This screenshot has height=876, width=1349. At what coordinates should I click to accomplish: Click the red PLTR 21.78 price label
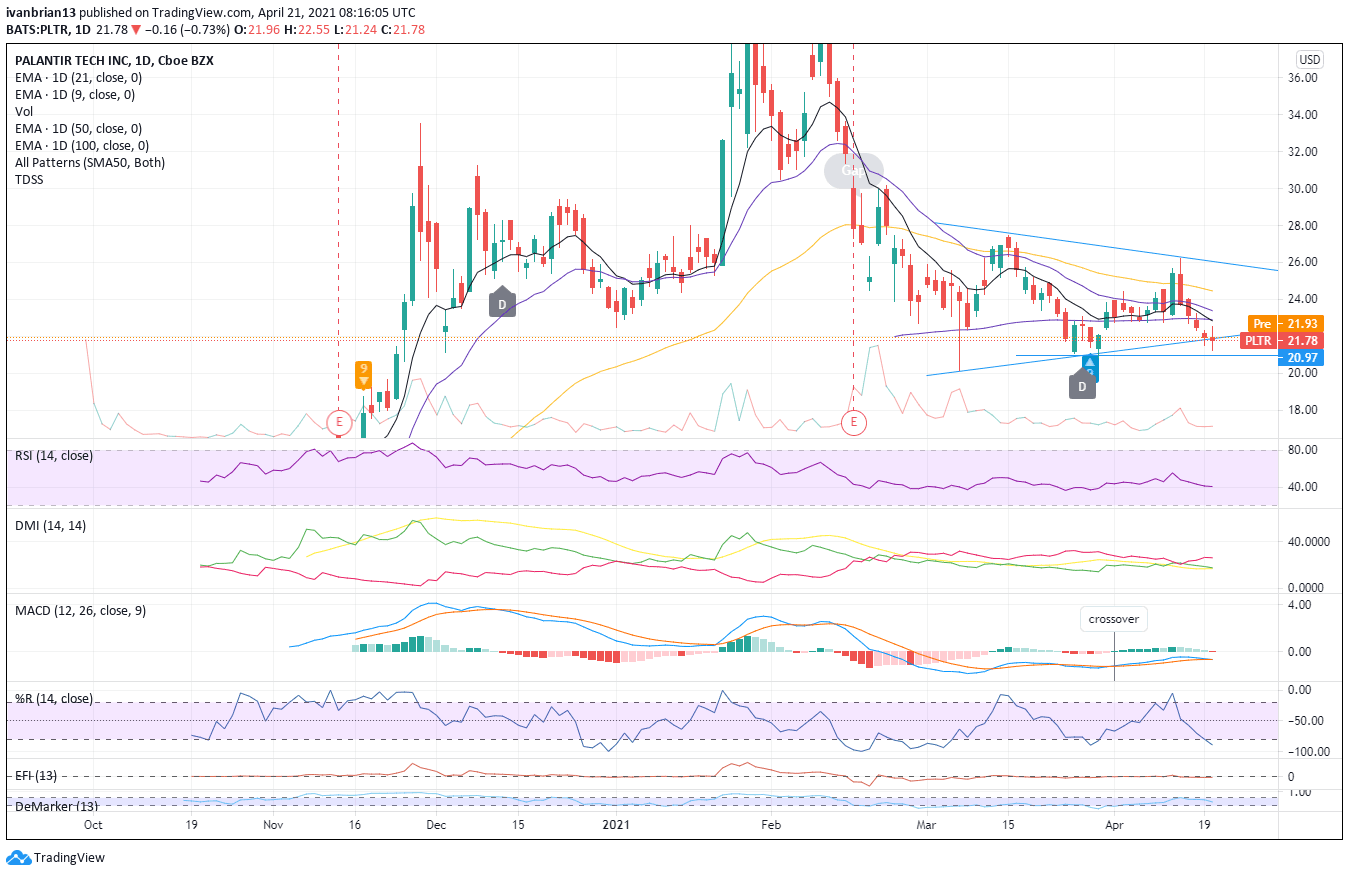pyautogui.click(x=1282, y=341)
